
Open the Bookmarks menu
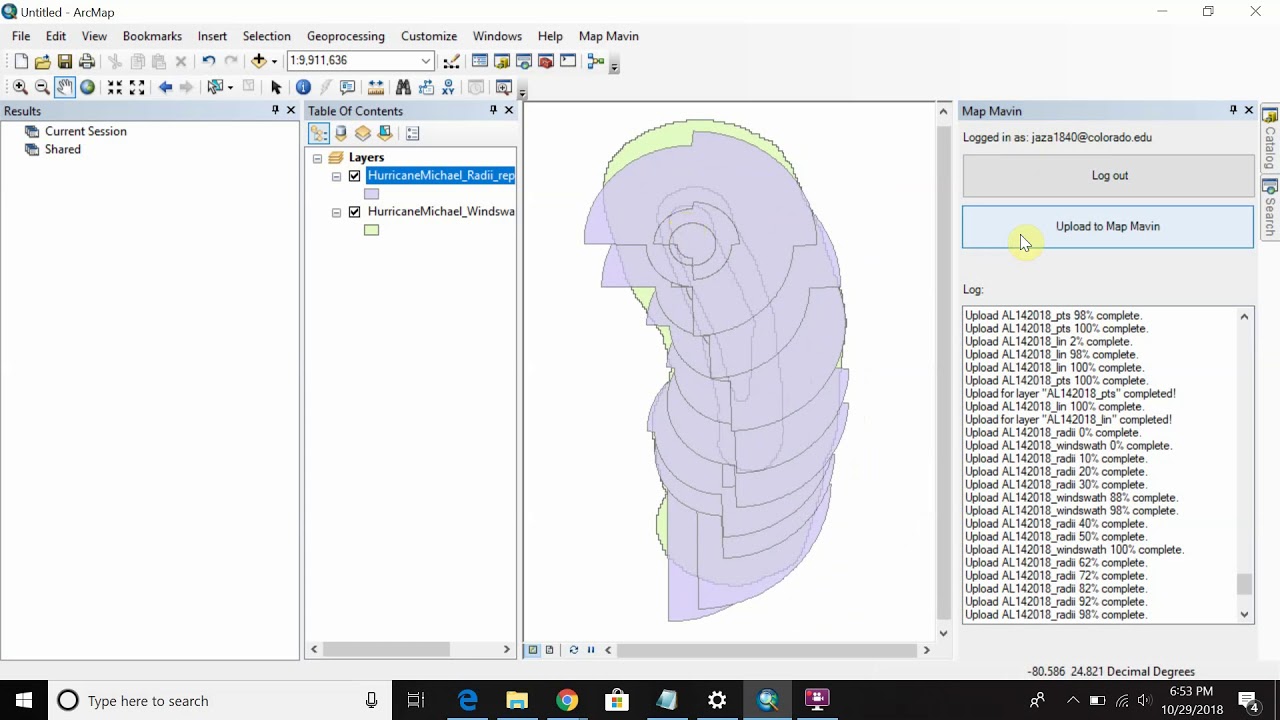152,36
